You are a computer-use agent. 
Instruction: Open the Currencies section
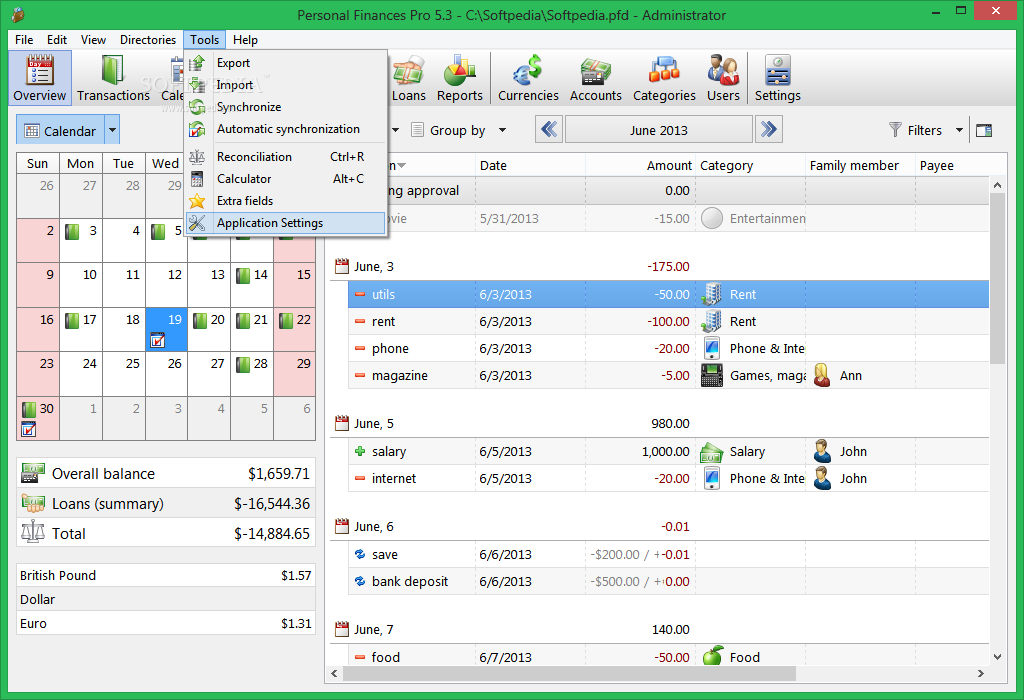coord(528,78)
